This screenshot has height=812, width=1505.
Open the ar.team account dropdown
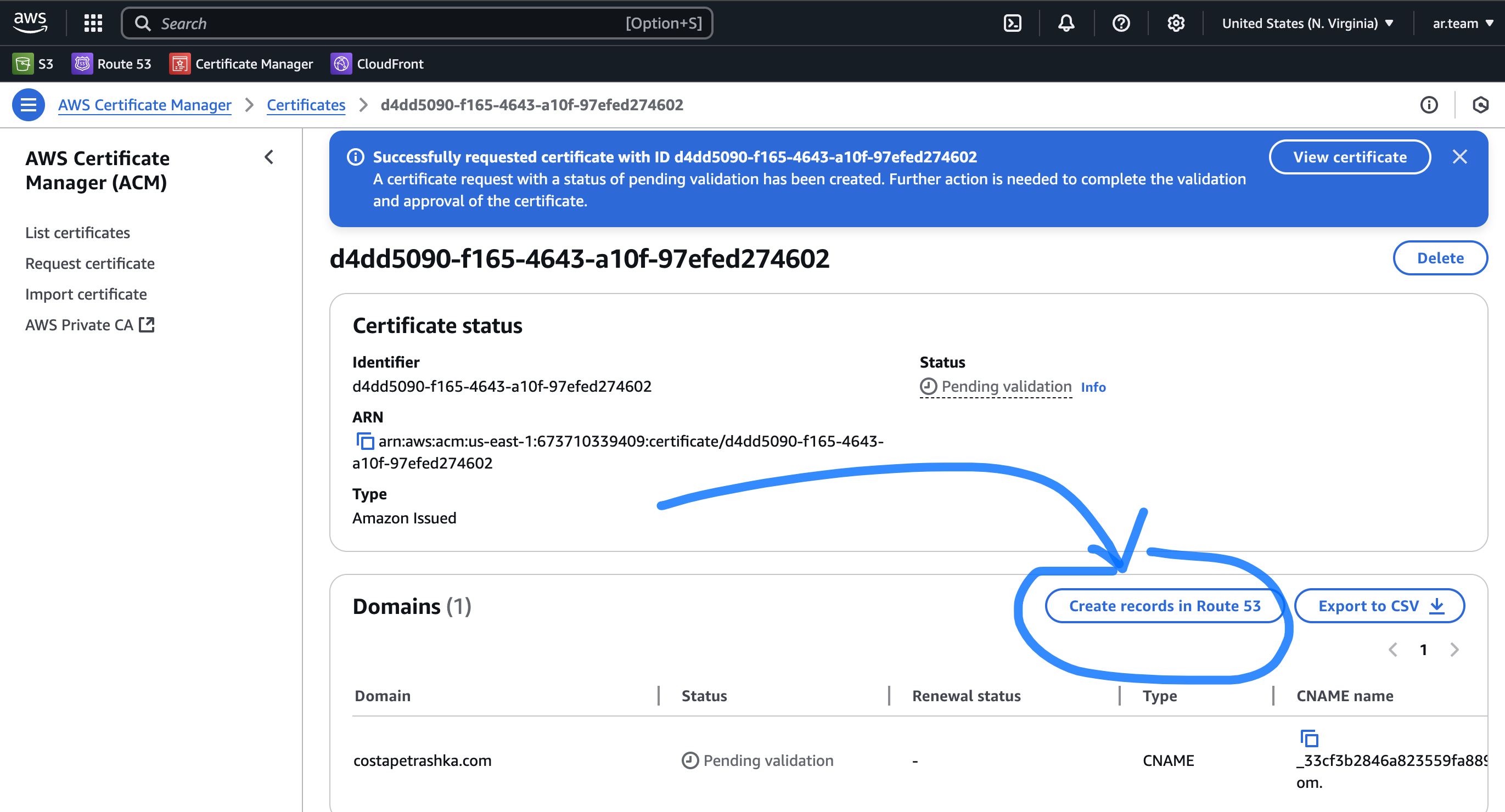(x=1462, y=24)
